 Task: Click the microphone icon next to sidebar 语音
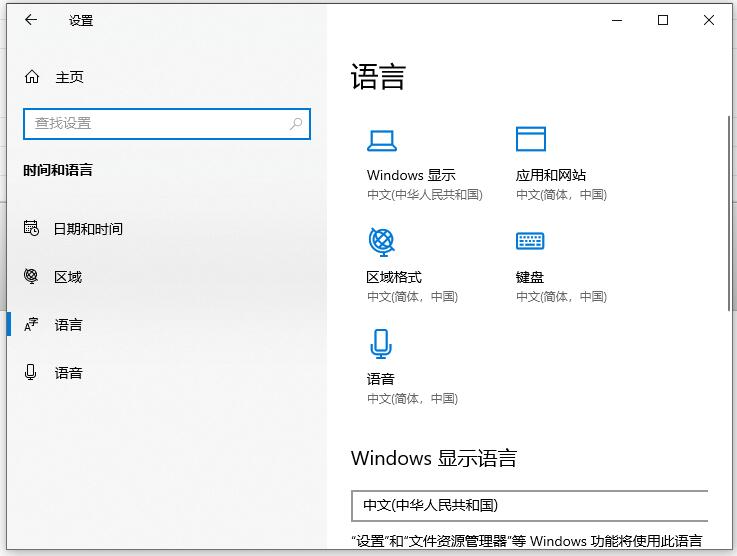[x=31, y=373]
